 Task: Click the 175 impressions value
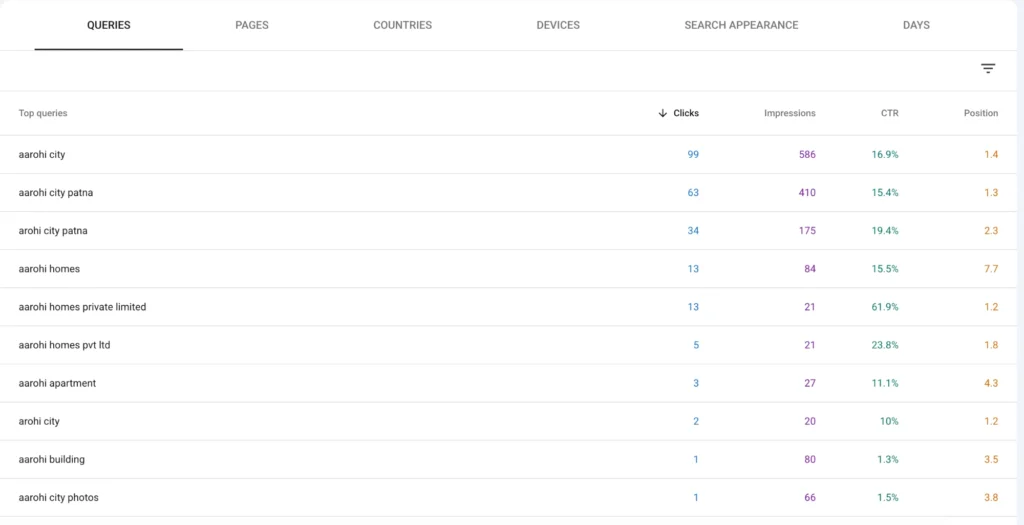coord(807,231)
